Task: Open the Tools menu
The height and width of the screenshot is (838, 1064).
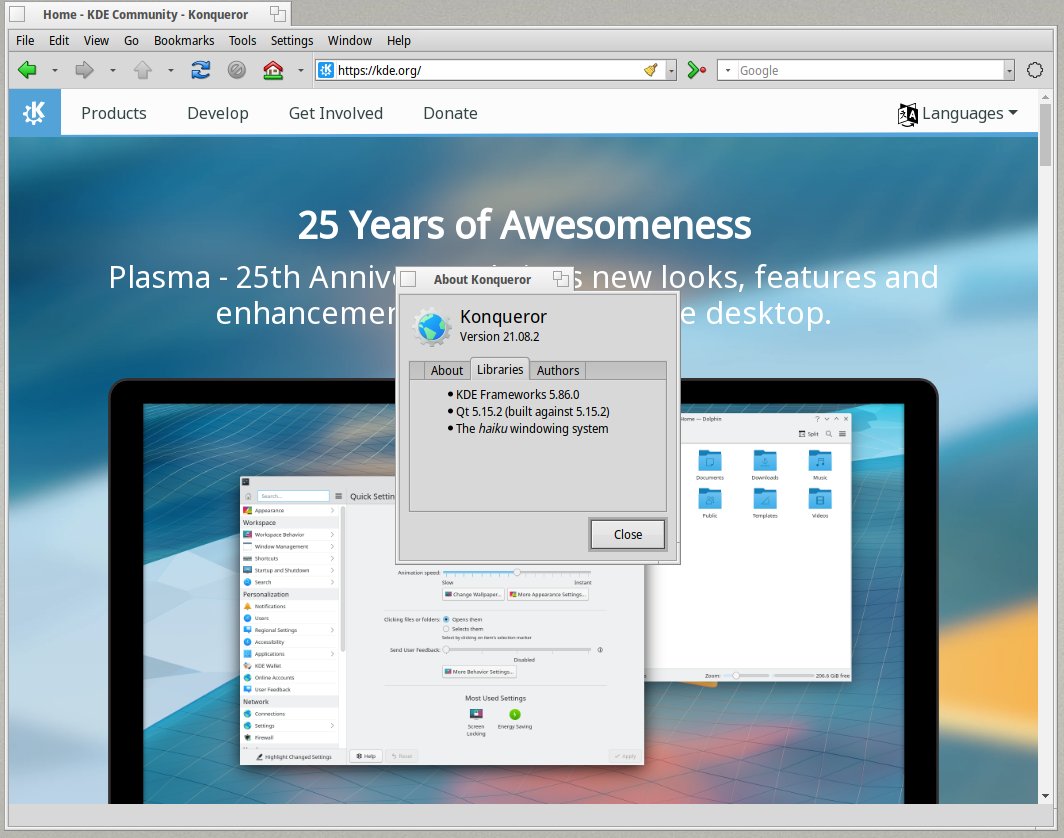Action: pos(242,41)
